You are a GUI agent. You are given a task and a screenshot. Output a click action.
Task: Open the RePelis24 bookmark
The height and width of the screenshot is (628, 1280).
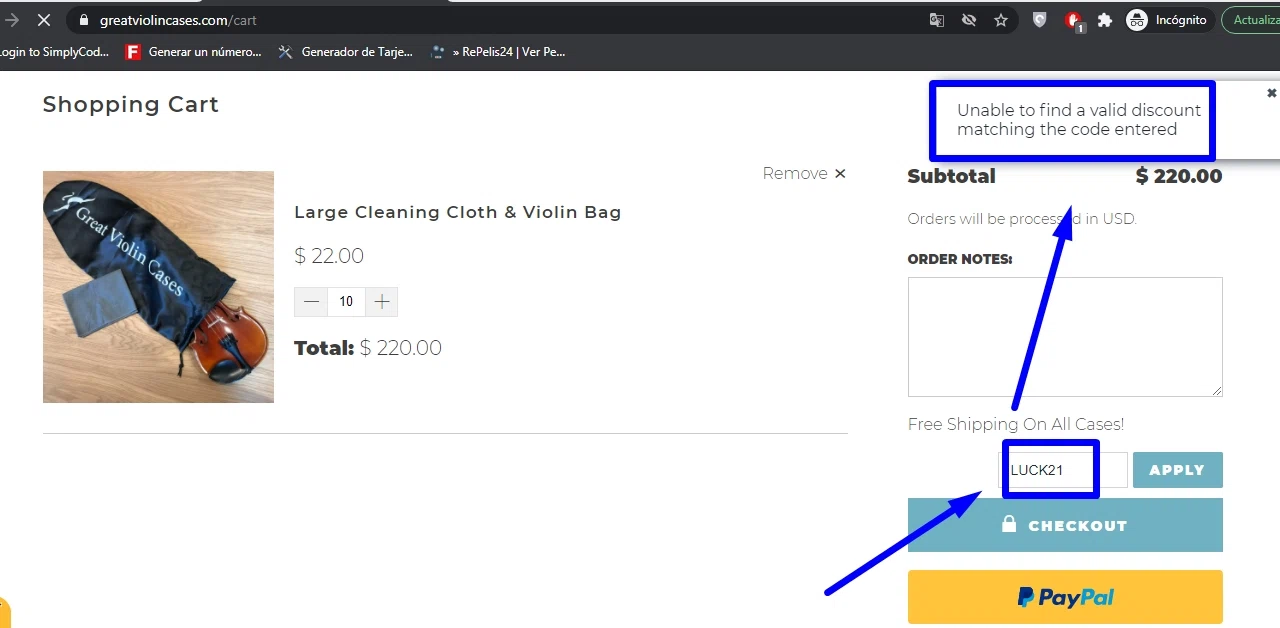pyautogui.click(x=498, y=52)
